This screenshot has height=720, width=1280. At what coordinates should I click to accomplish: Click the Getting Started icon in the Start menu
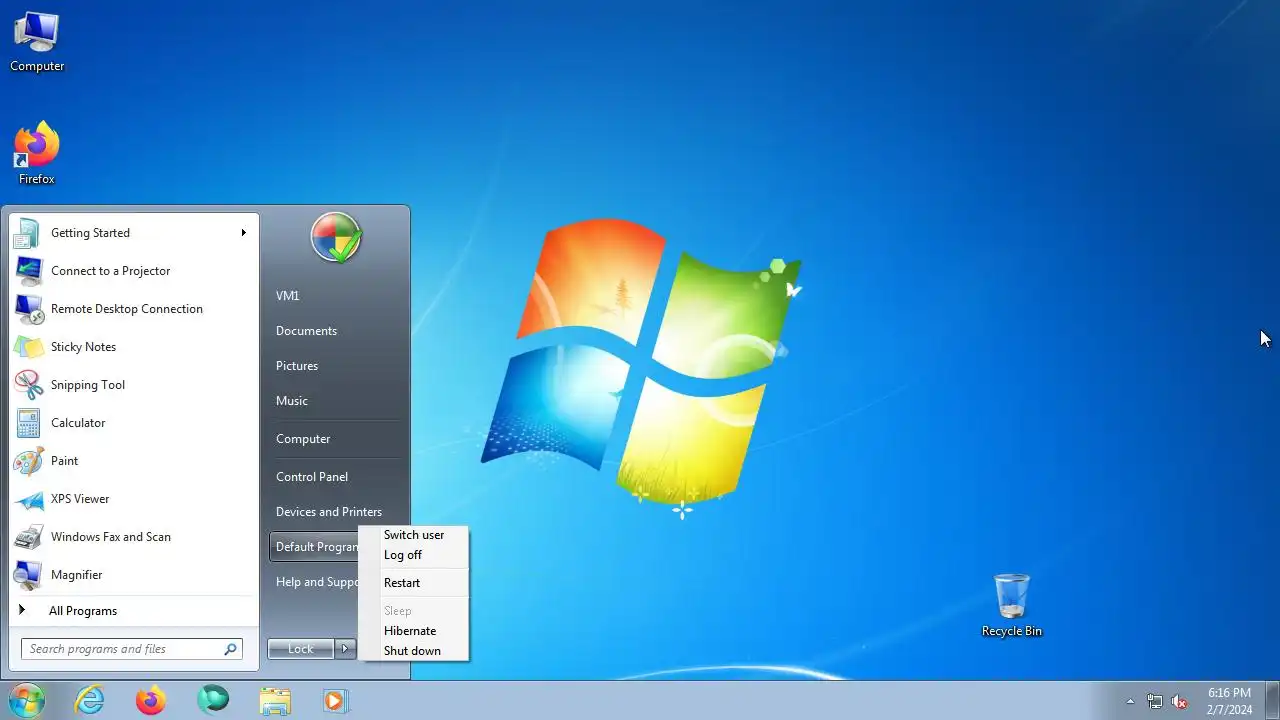(x=28, y=233)
